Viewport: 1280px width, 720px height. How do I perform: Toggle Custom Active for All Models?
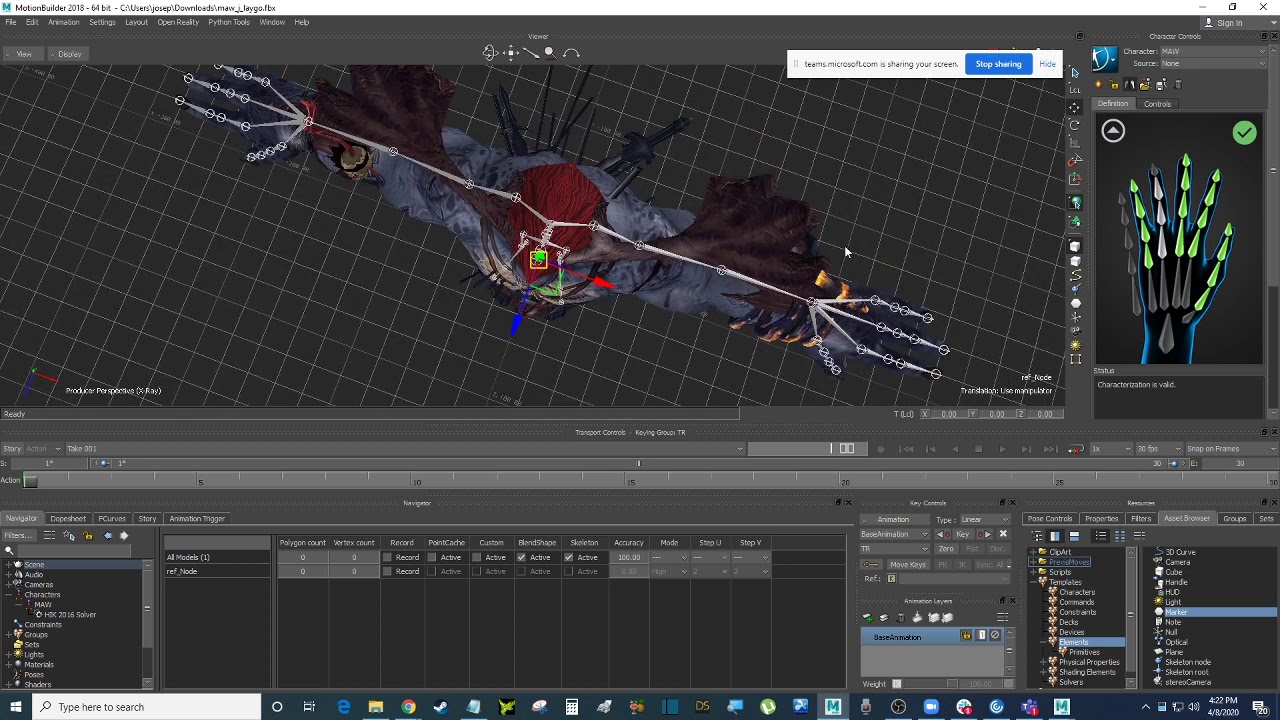[x=476, y=557]
